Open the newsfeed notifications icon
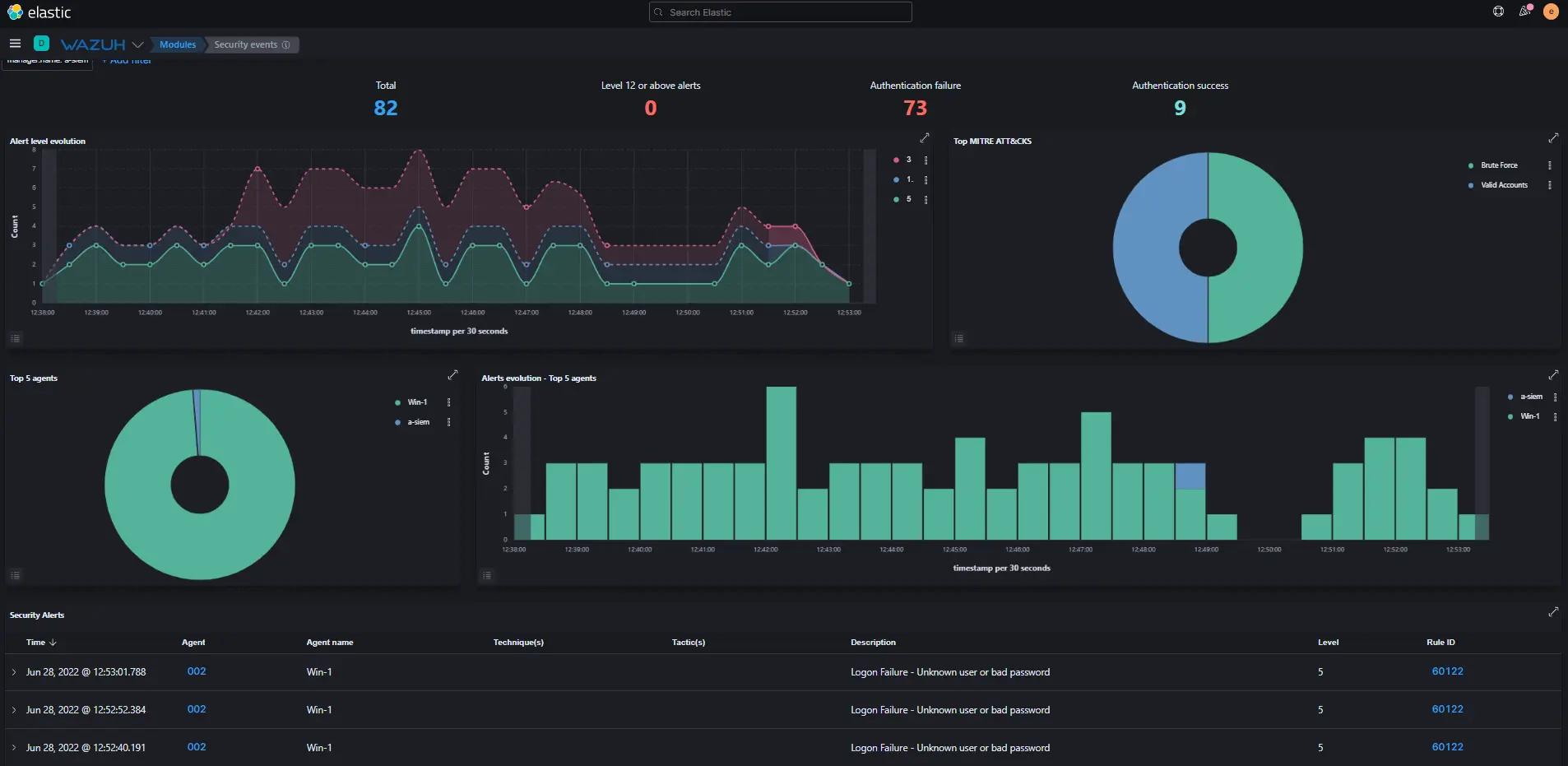This screenshot has width=1568, height=766. (x=1524, y=12)
